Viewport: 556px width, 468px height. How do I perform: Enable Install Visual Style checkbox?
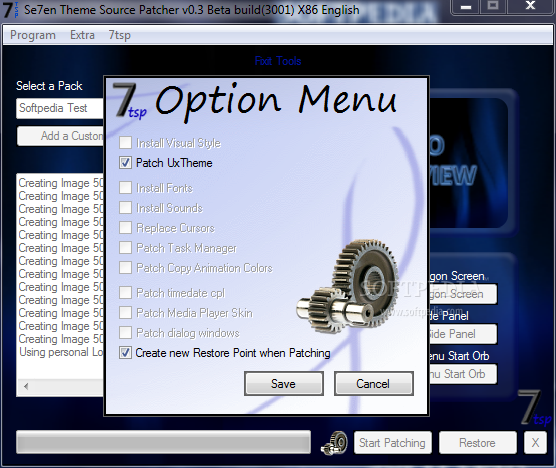[x=125, y=143]
